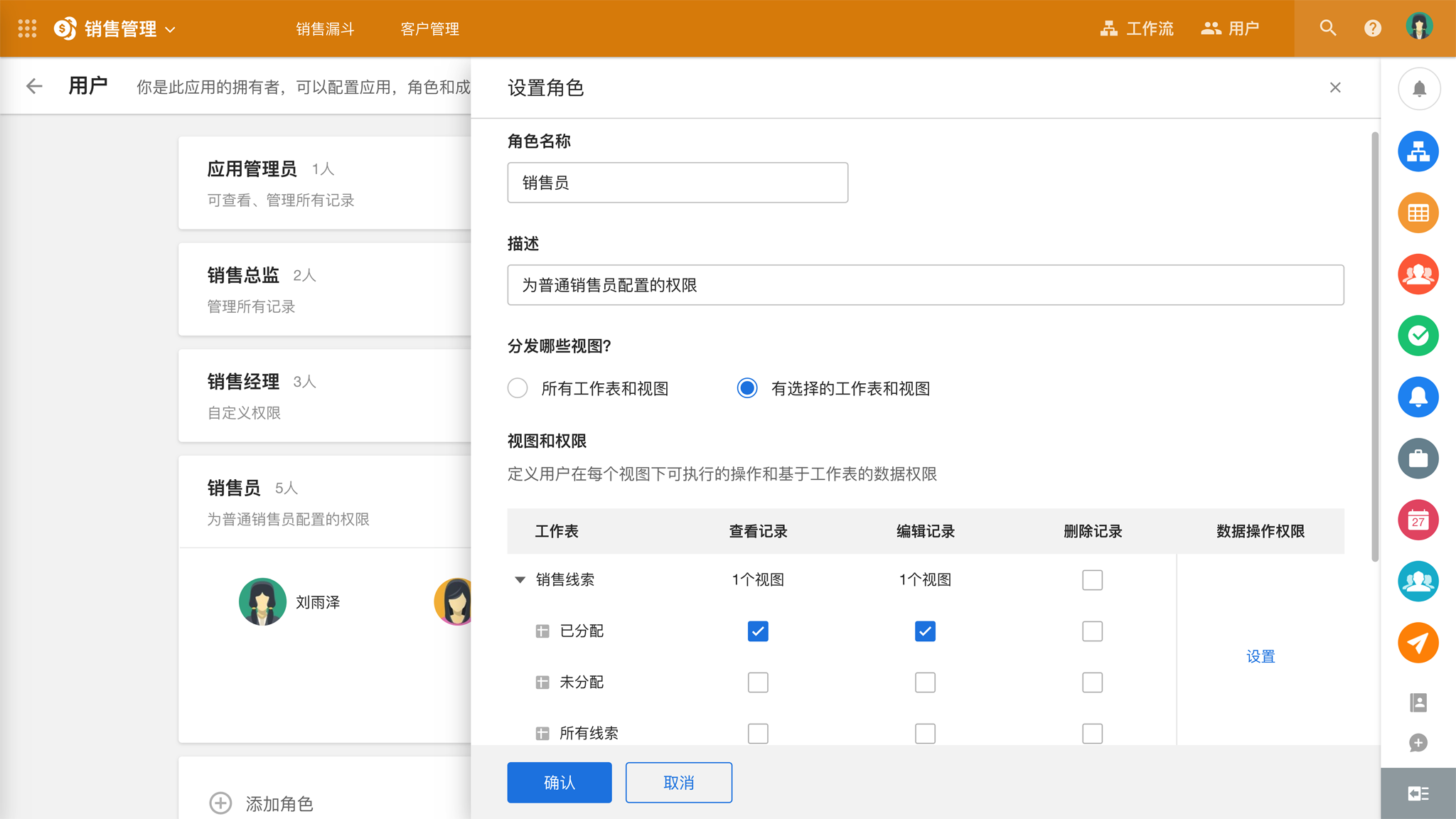Open the green checkmark task app in sidebar
Viewport: 1456px width, 819px height.
1418,336
